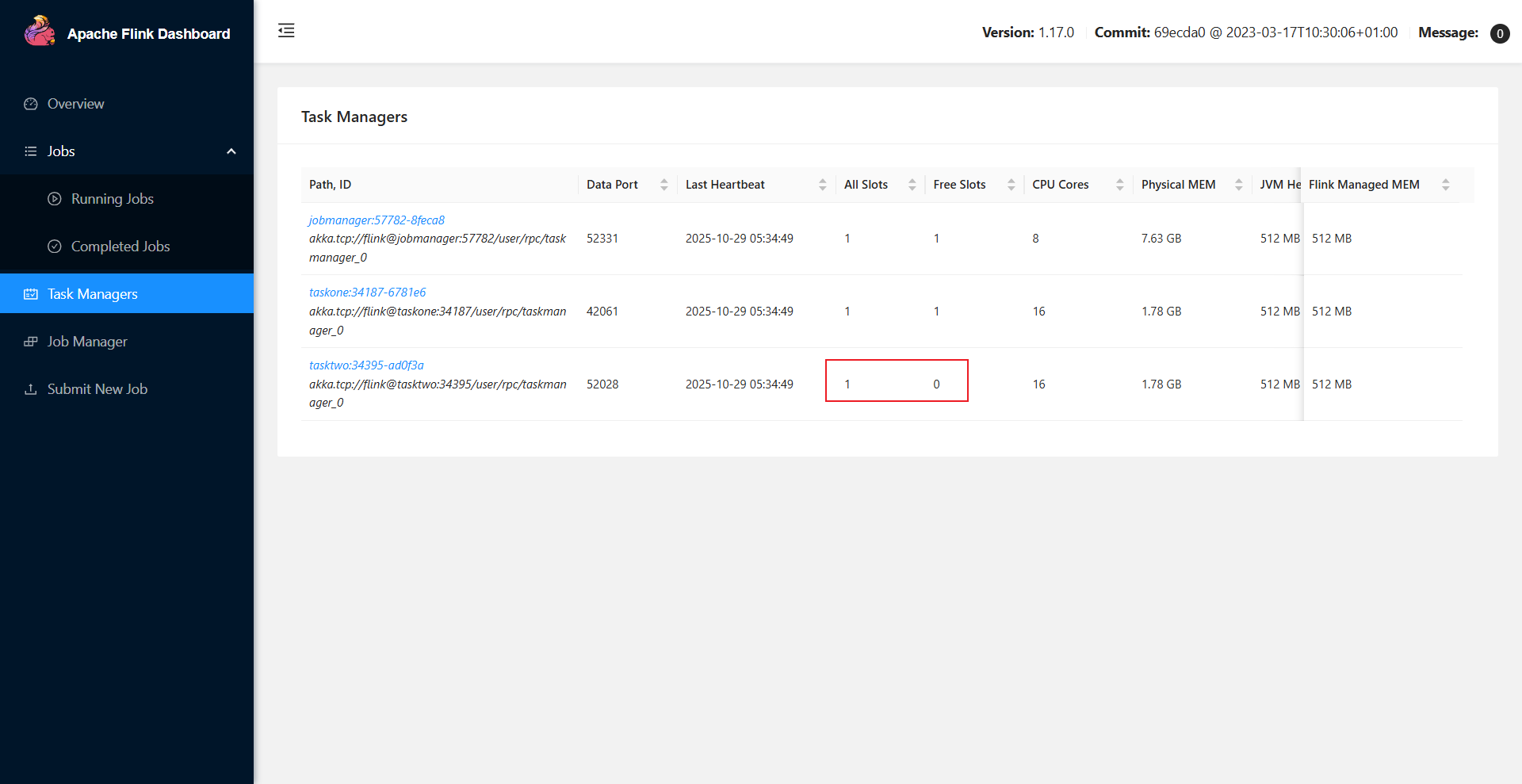Go to Running Jobs
The height and width of the screenshot is (784, 1522).
click(x=127, y=199)
